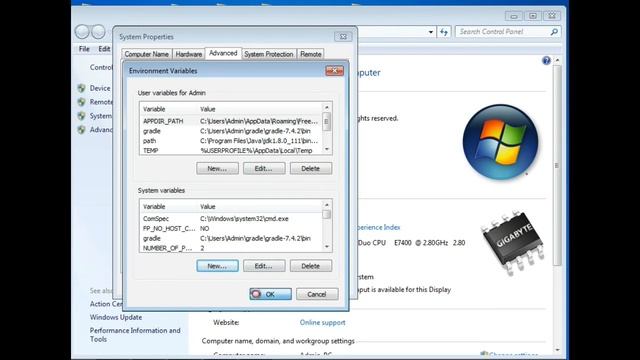Select the gradle system variable row
Image resolution: width=640 pixels, height=360 pixels.
pyautogui.click(x=231, y=238)
